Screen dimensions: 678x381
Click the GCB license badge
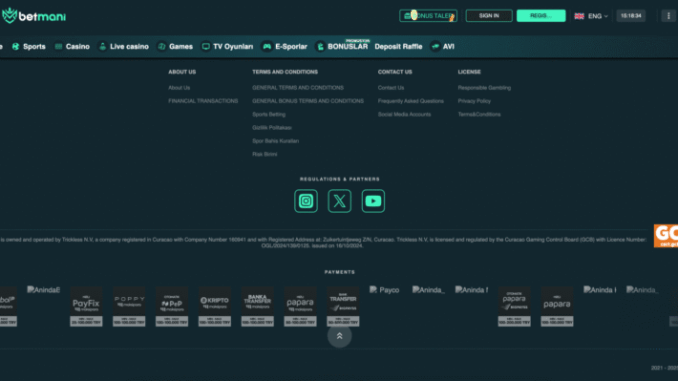(666, 236)
